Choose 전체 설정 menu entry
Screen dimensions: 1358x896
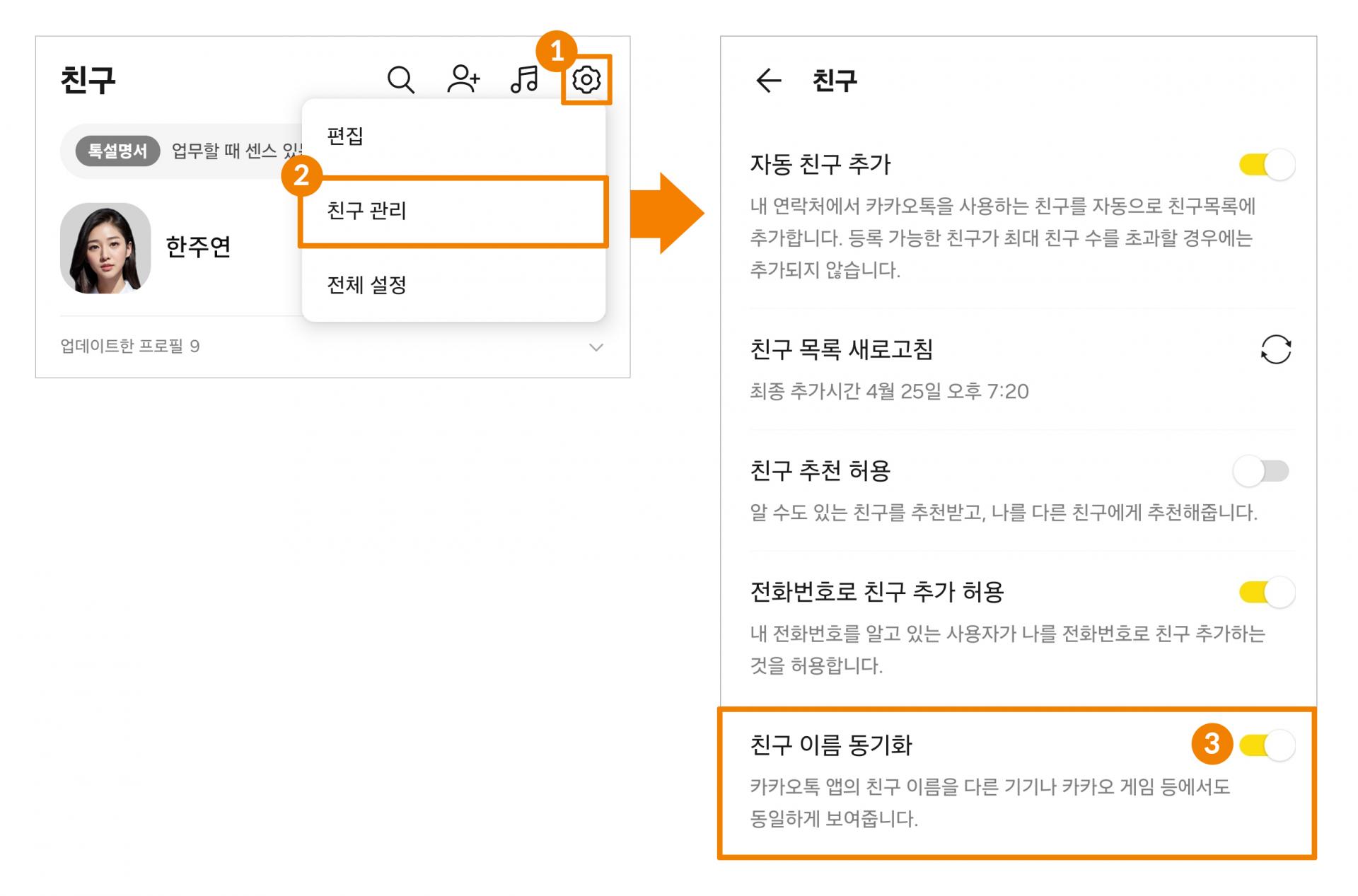(x=366, y=285)
